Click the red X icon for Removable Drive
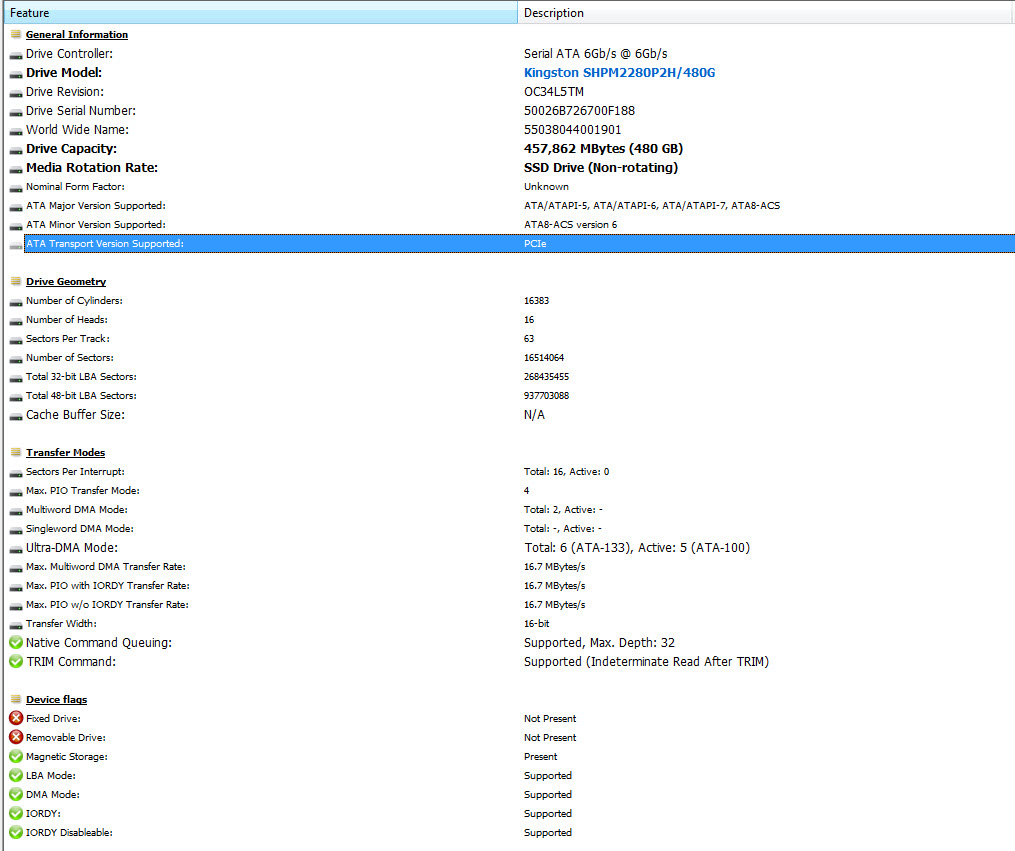The height and width of the screenshot is (851, 1015). tap(16, 737)
